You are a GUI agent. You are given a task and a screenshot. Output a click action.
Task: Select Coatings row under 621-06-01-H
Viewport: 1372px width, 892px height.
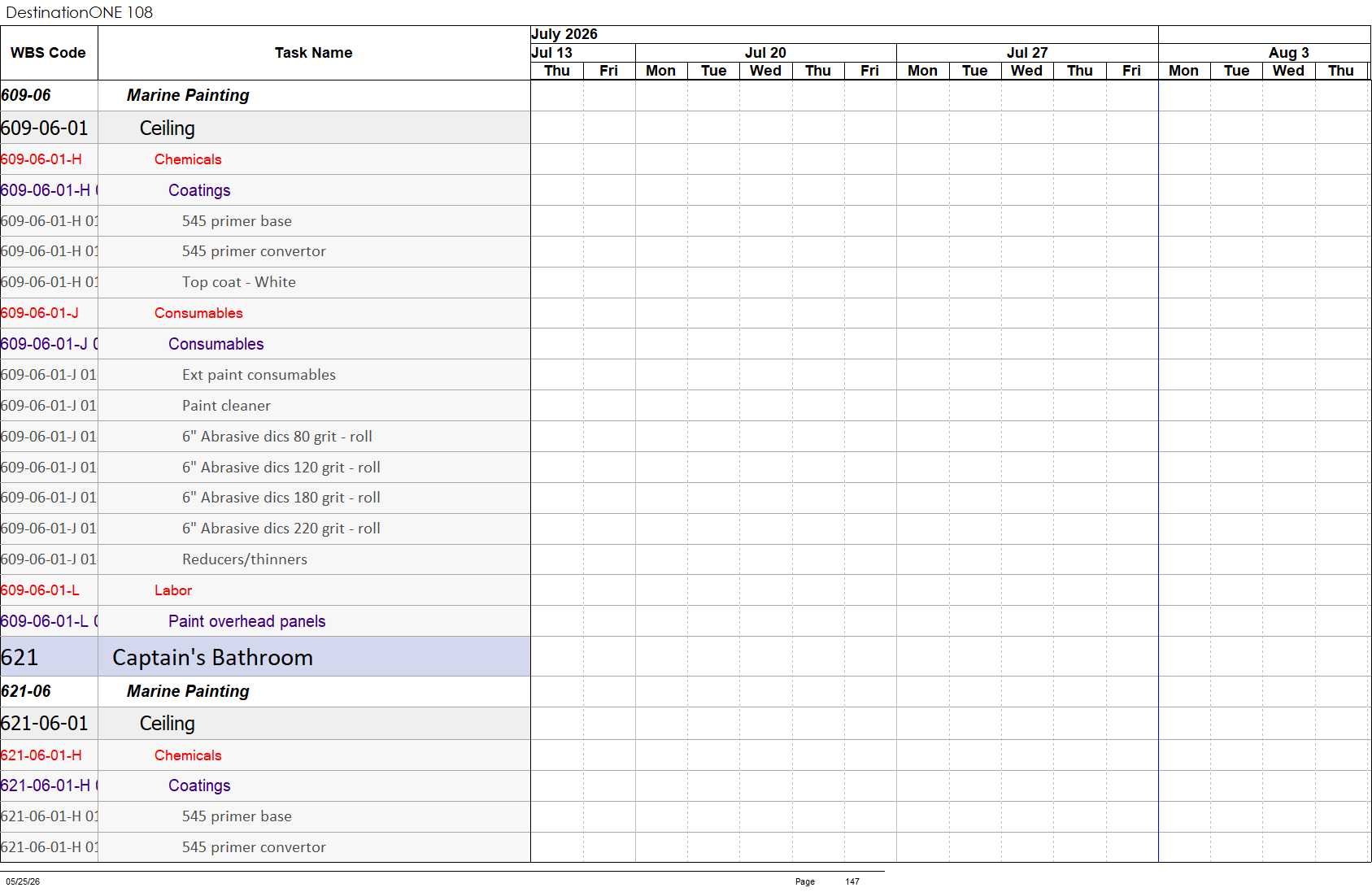(x=265, y=786)
